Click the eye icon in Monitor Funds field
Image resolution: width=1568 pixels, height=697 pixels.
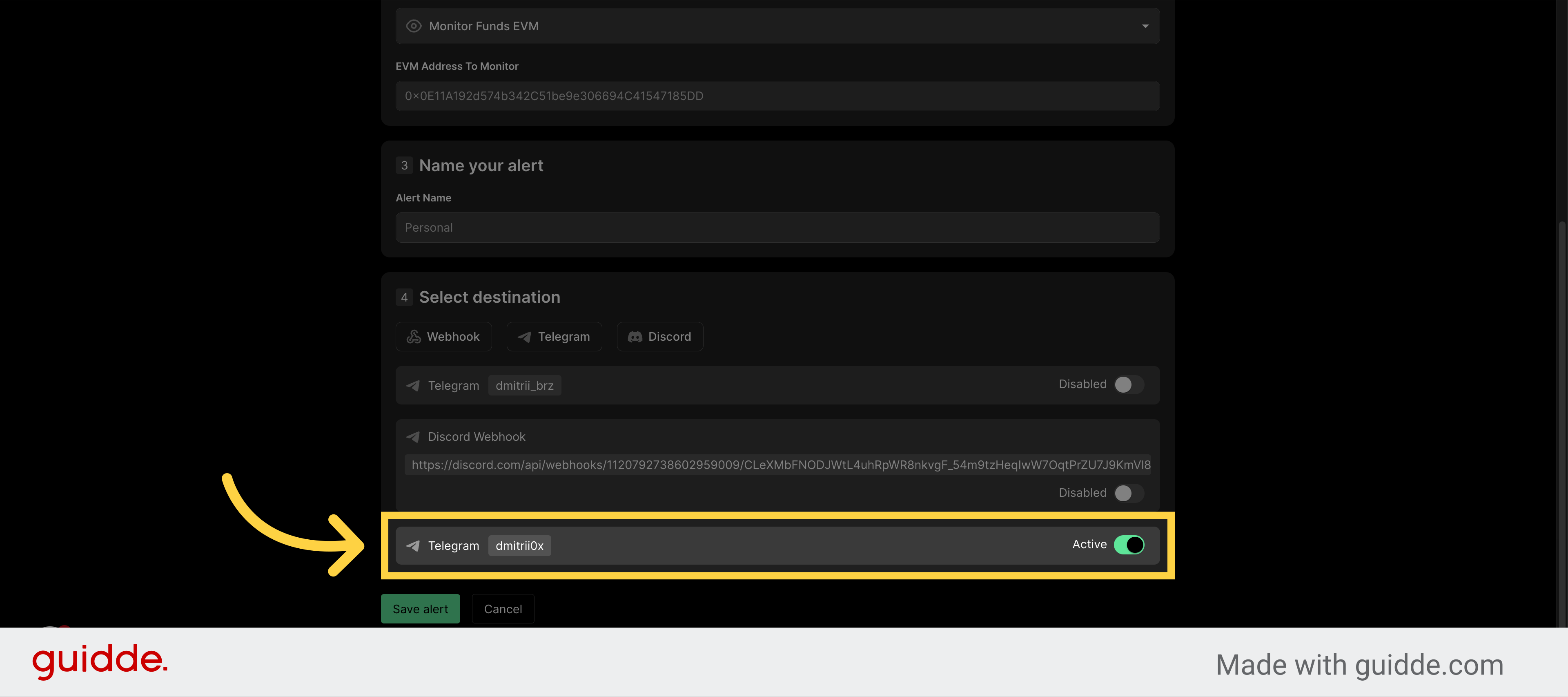(413, 26)
